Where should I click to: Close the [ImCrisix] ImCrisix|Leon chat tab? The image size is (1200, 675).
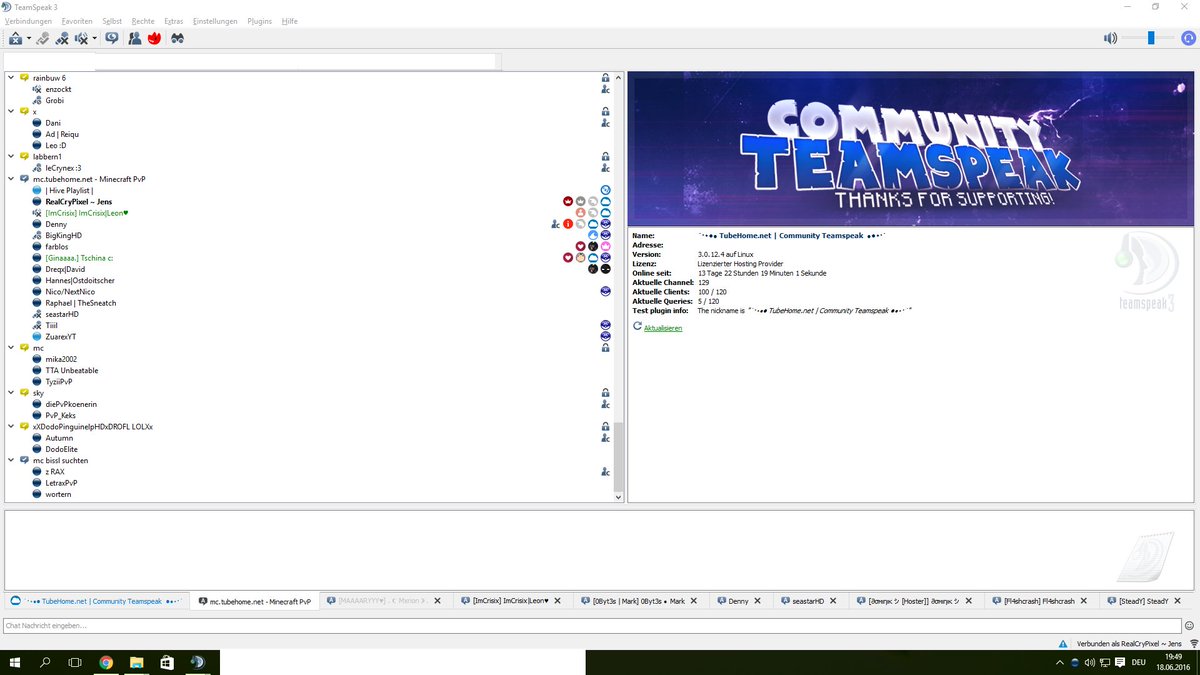pos(558,601)
